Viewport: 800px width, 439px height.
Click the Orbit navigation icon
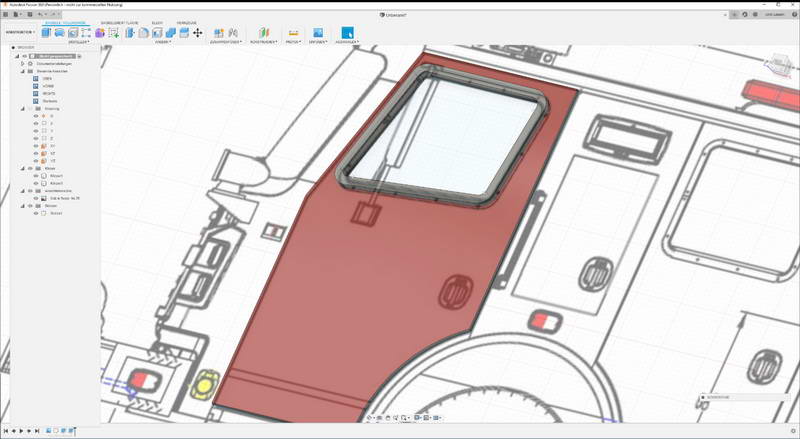[370, 418]
